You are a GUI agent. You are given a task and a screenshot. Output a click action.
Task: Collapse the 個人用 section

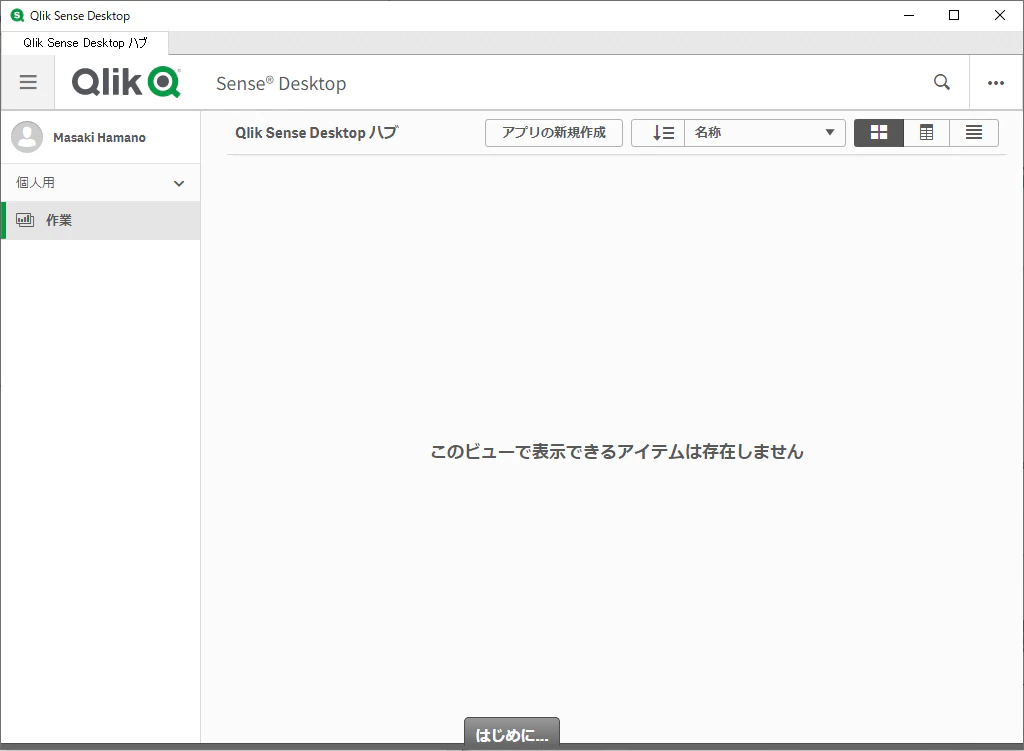(101, 183)
